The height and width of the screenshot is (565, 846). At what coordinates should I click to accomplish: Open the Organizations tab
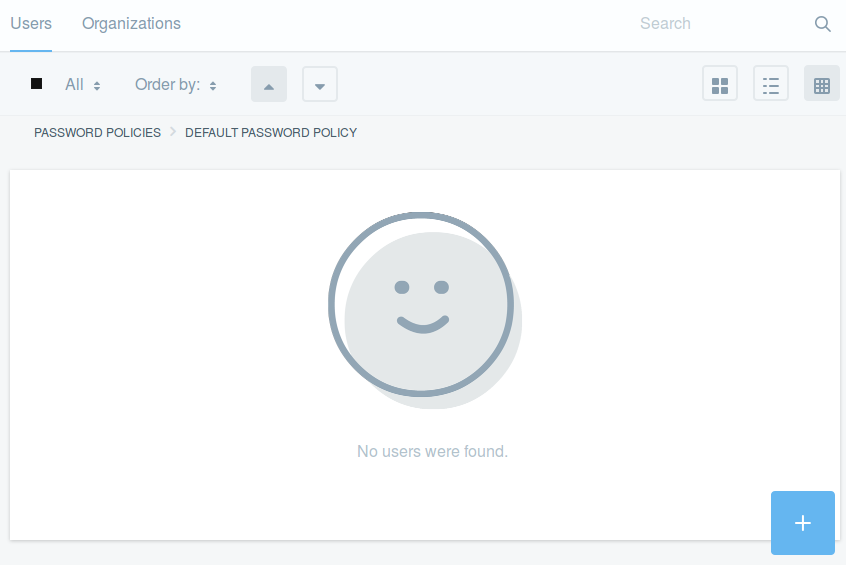coord(131,24)
